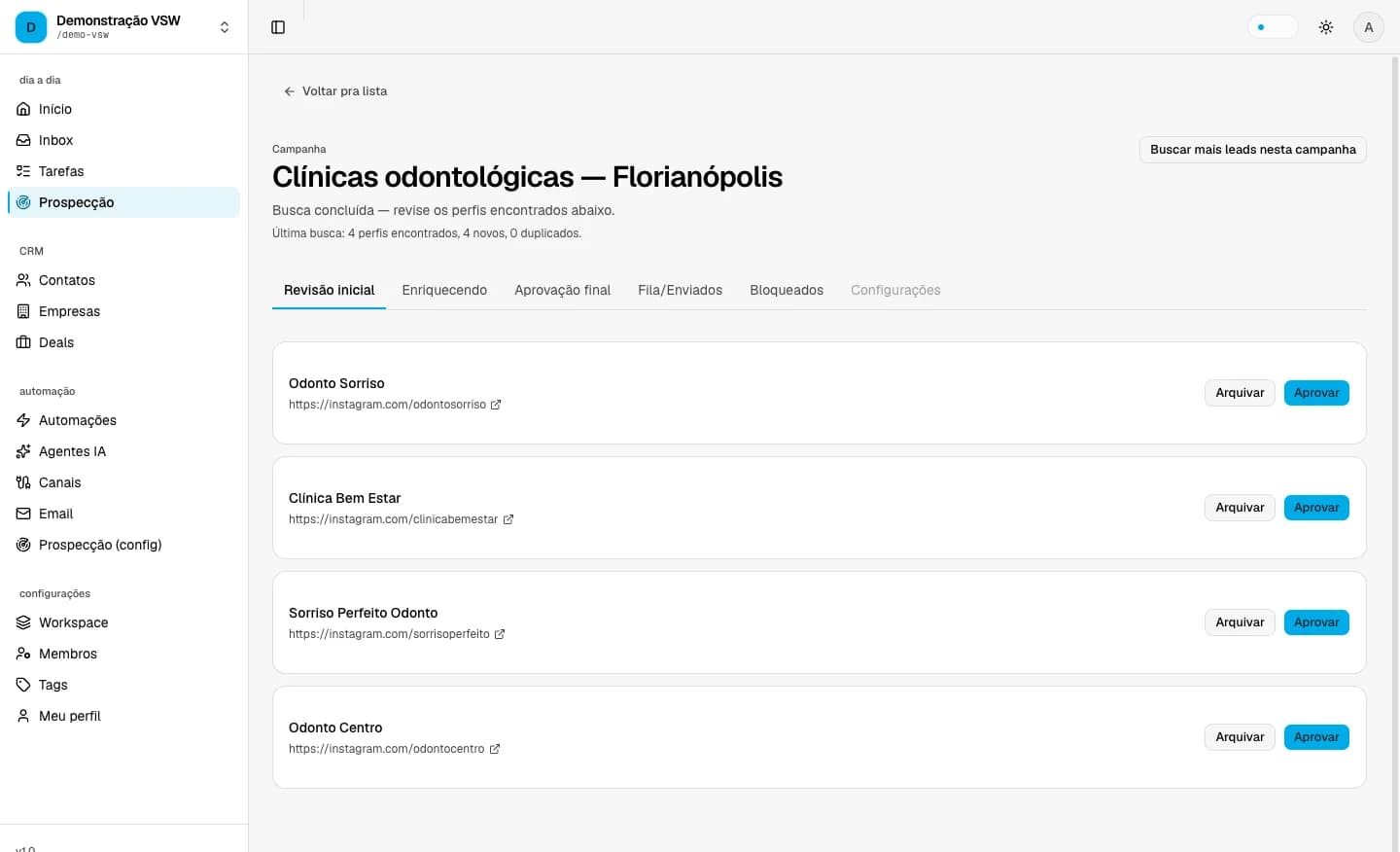Image resolution: width=1400 pixels, height=852 pixels.
Task: Open Agentes IA sparkle icon
Action: click(23, 451)
